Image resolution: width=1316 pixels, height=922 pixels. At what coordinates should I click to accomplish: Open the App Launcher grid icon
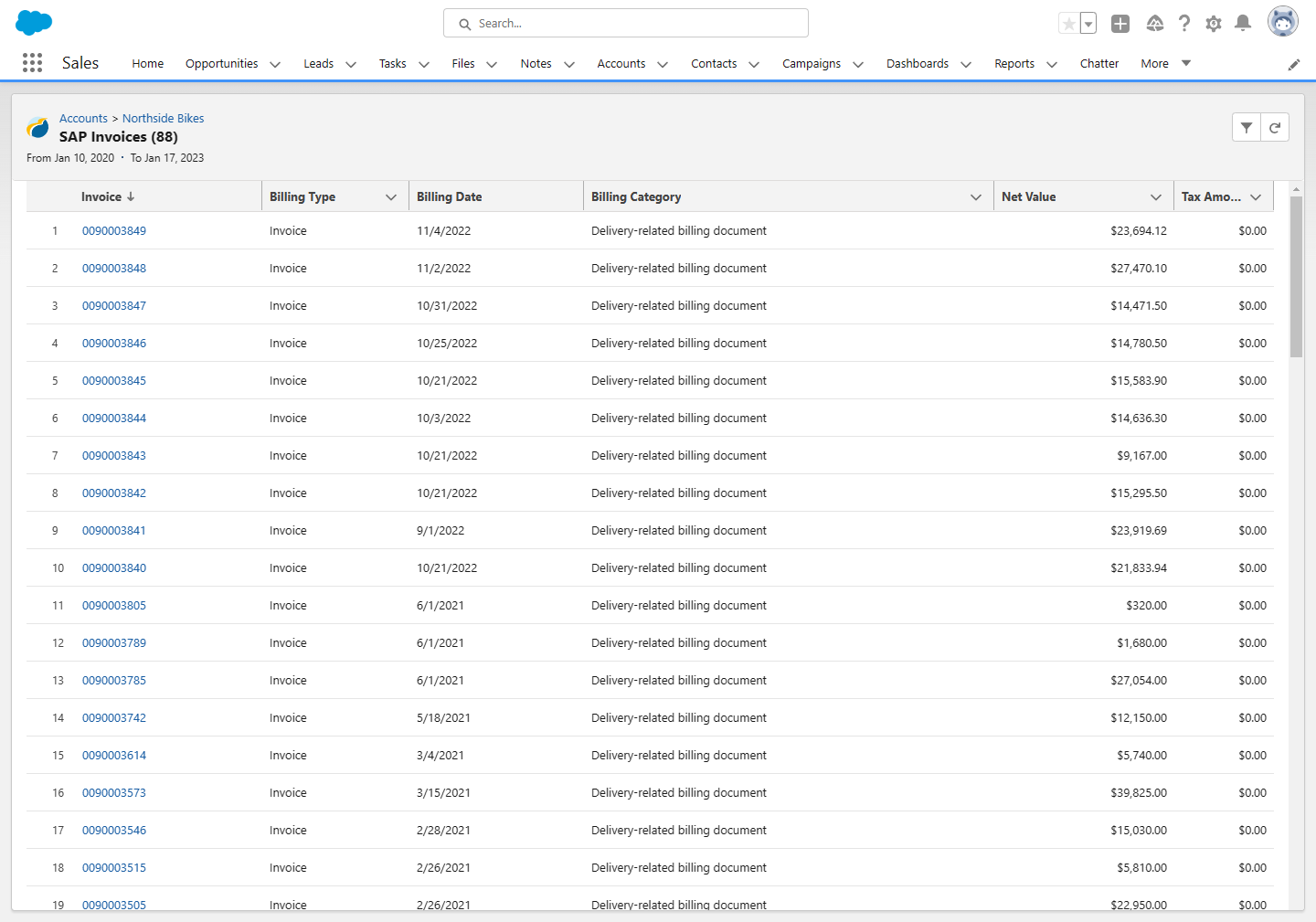click(x=32, y=63)
